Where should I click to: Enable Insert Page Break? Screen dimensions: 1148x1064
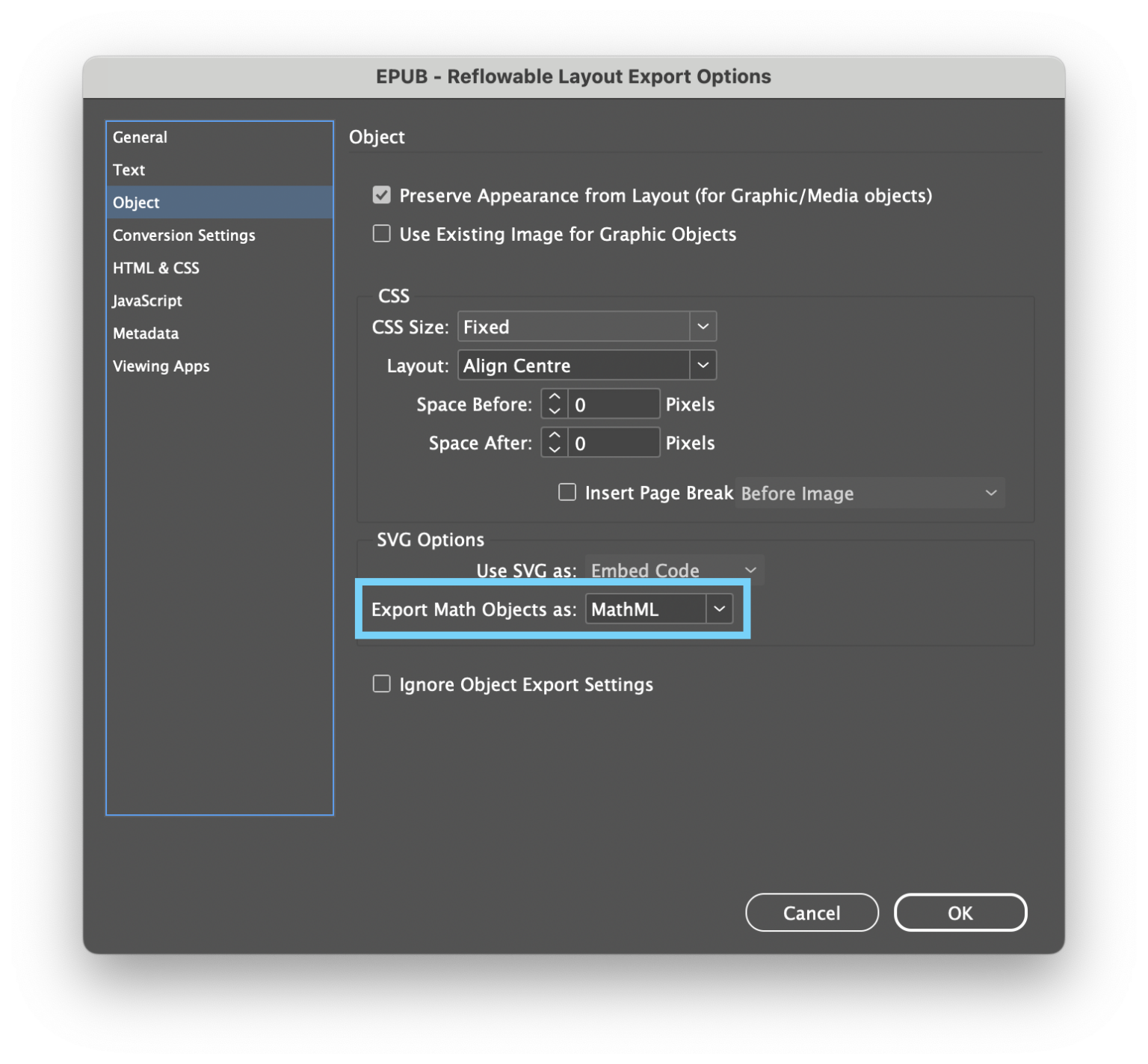[x=567, y=492]
